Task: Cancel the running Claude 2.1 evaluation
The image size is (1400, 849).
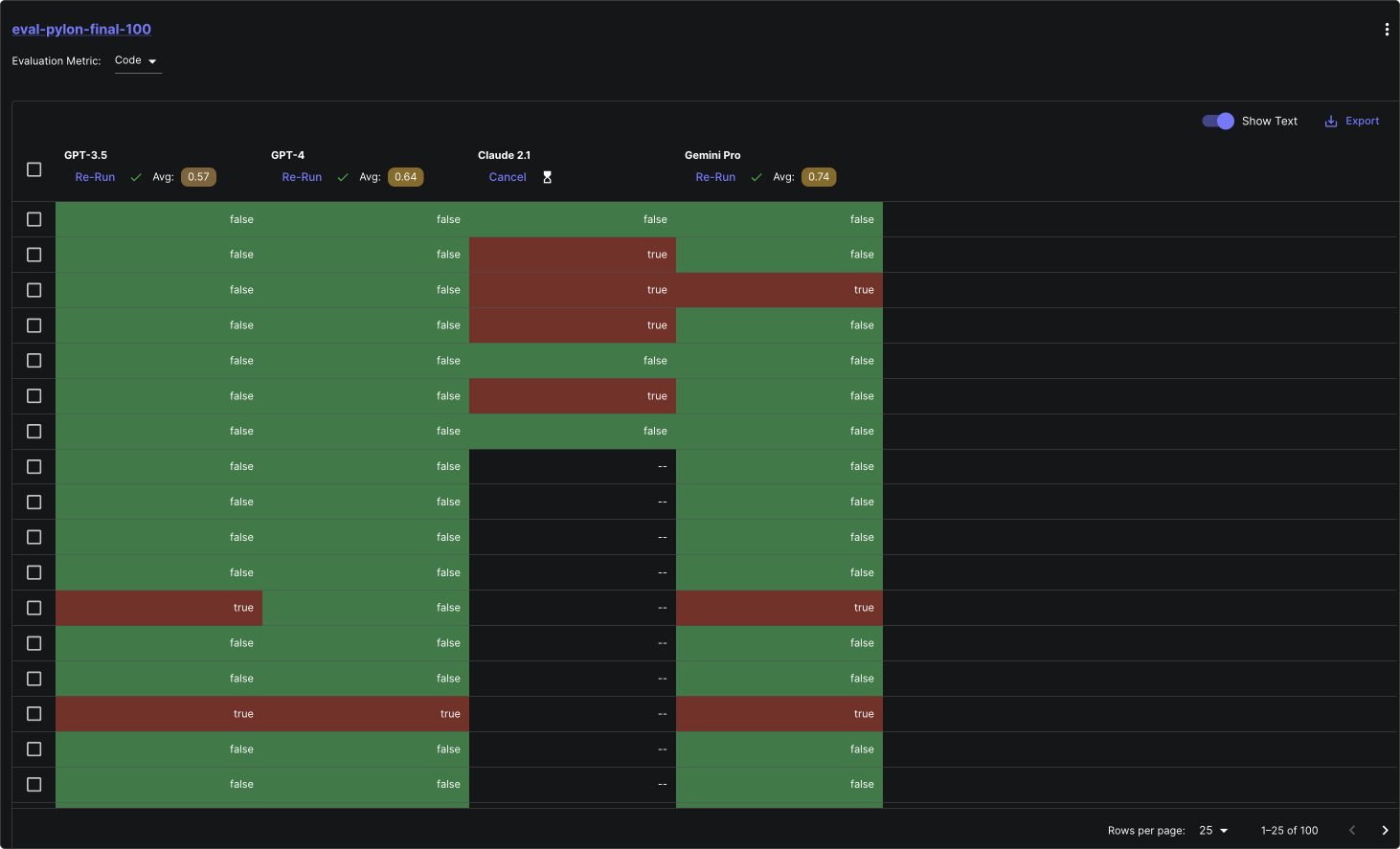Action: tap(508, 176)
